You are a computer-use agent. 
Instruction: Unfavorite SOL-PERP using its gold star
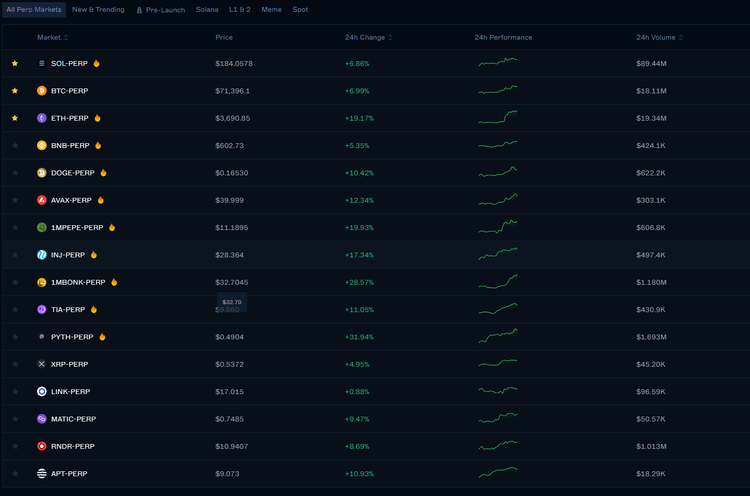tap(15, 63)
